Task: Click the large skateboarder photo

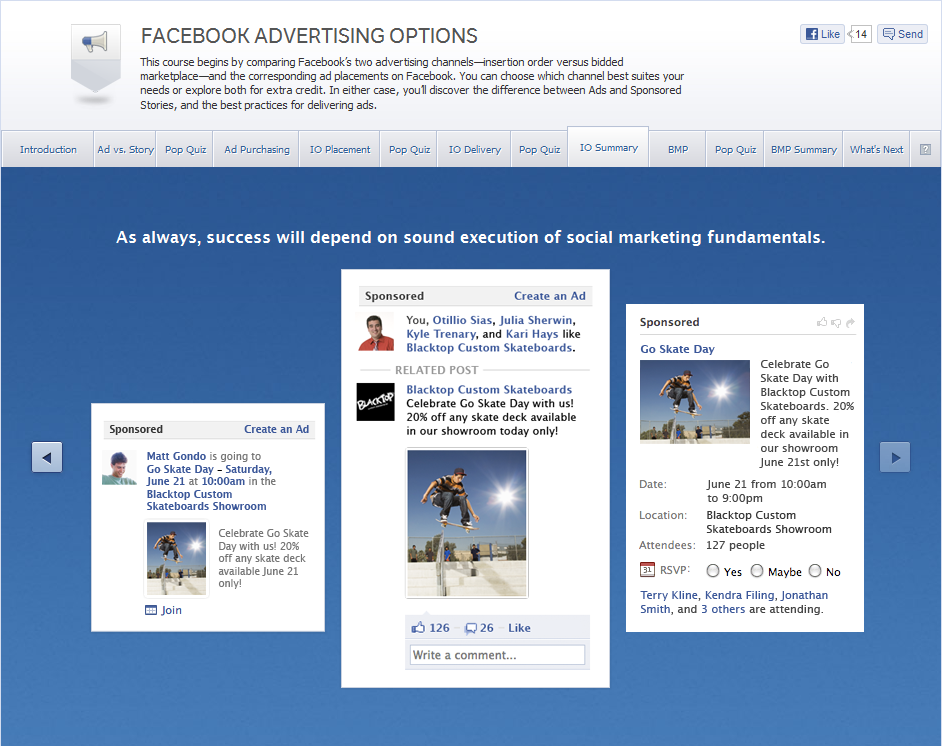Action: tap(467, 523)
